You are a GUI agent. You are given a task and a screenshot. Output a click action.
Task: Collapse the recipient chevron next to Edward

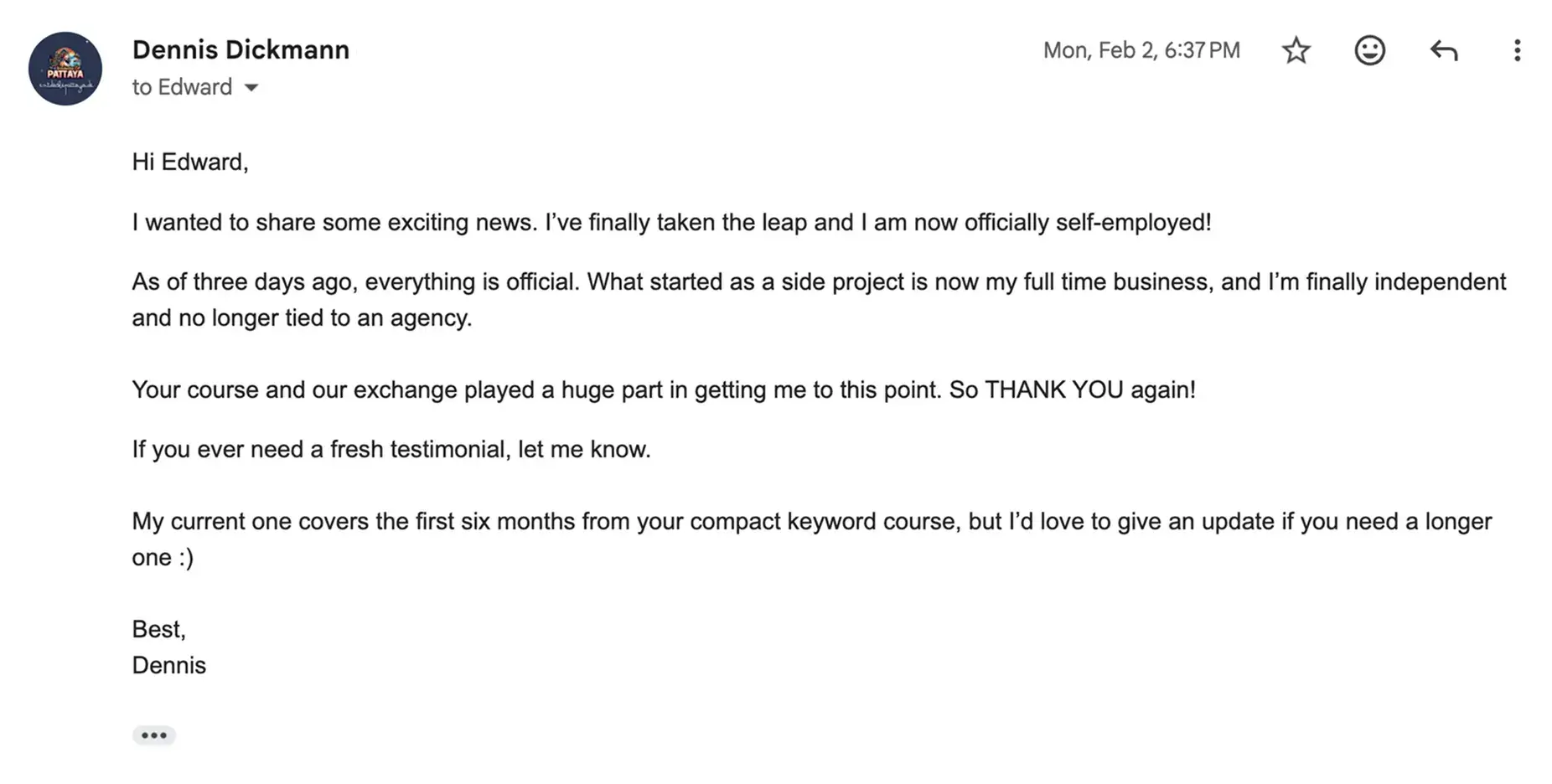[x=252, y=87]
